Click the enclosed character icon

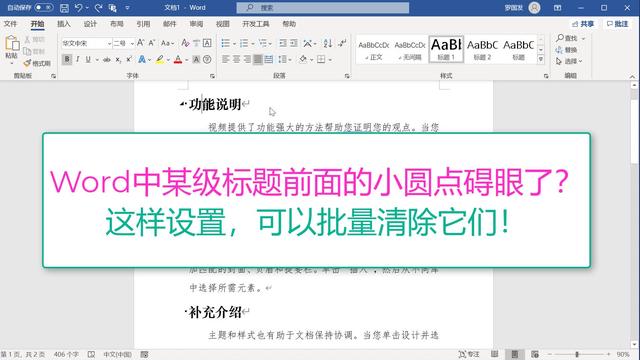(207, 60)
